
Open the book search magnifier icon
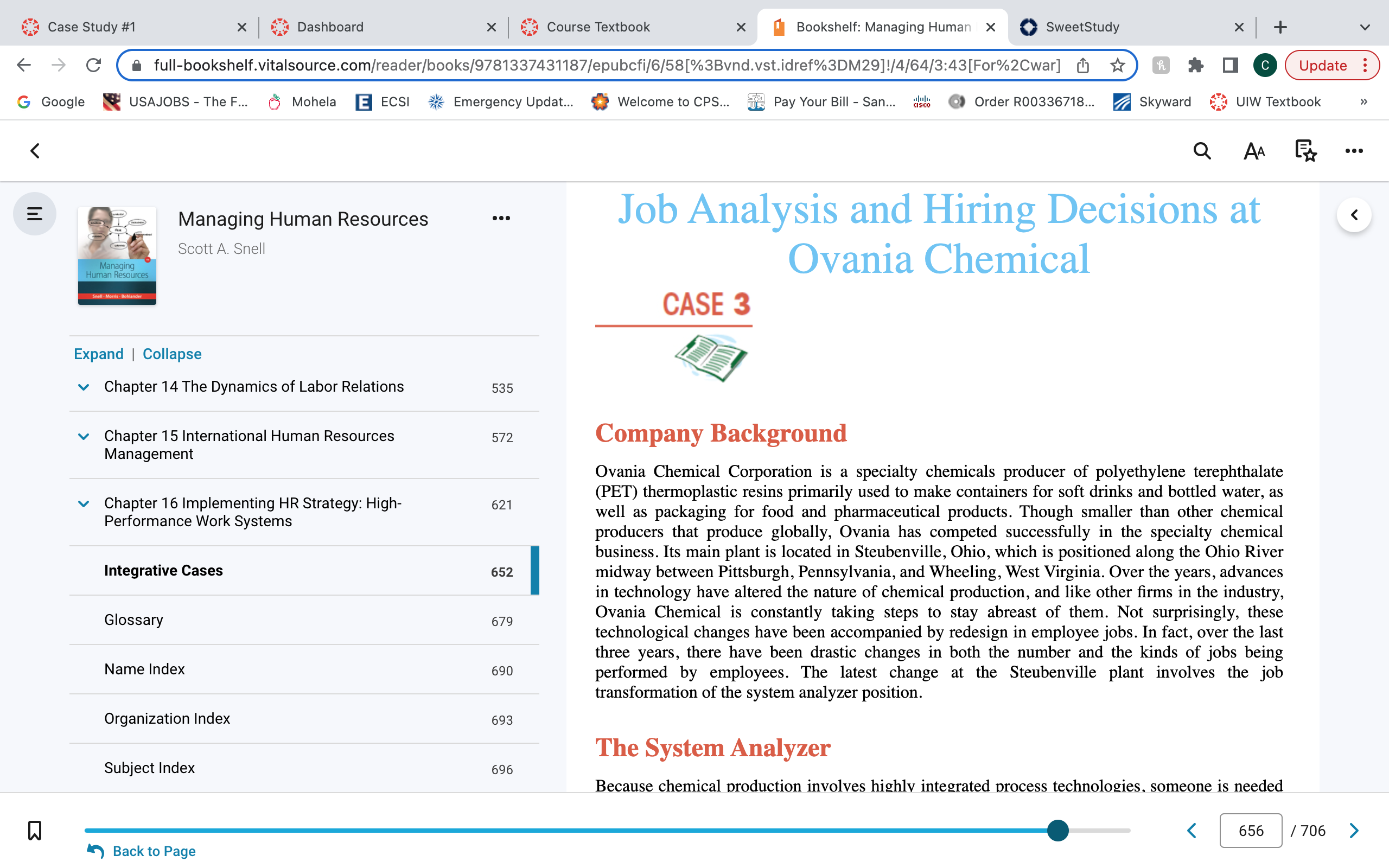[1202, 151]
